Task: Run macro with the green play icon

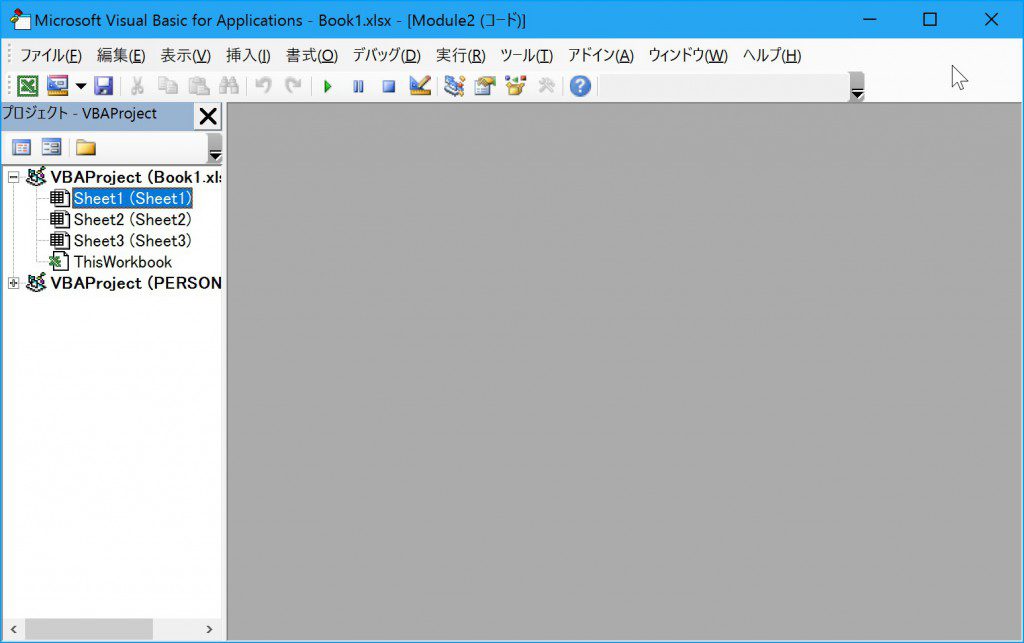Action: point(328,86)
